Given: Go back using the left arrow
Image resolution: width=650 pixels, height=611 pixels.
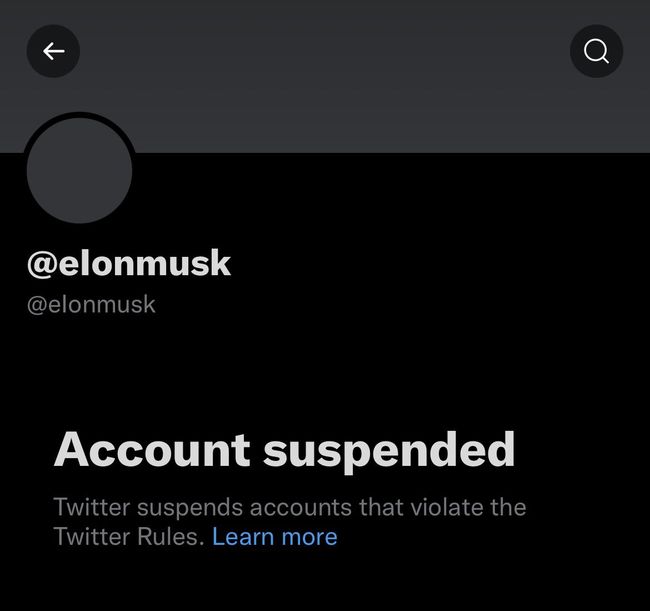Looking at the screenshot, I should tap(53, 51).
